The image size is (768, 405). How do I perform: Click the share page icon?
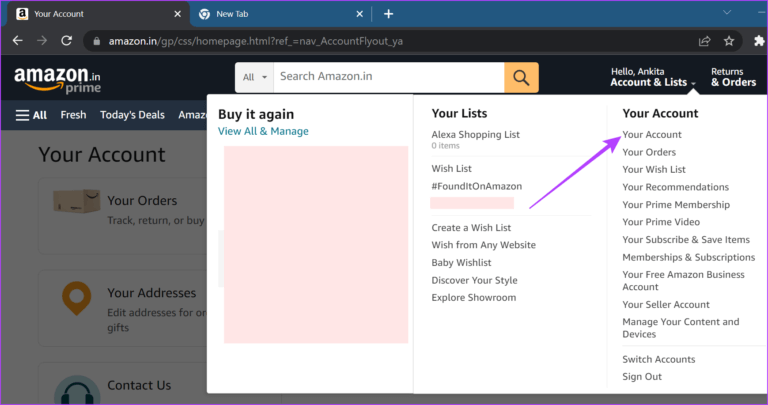click(704, 41)
